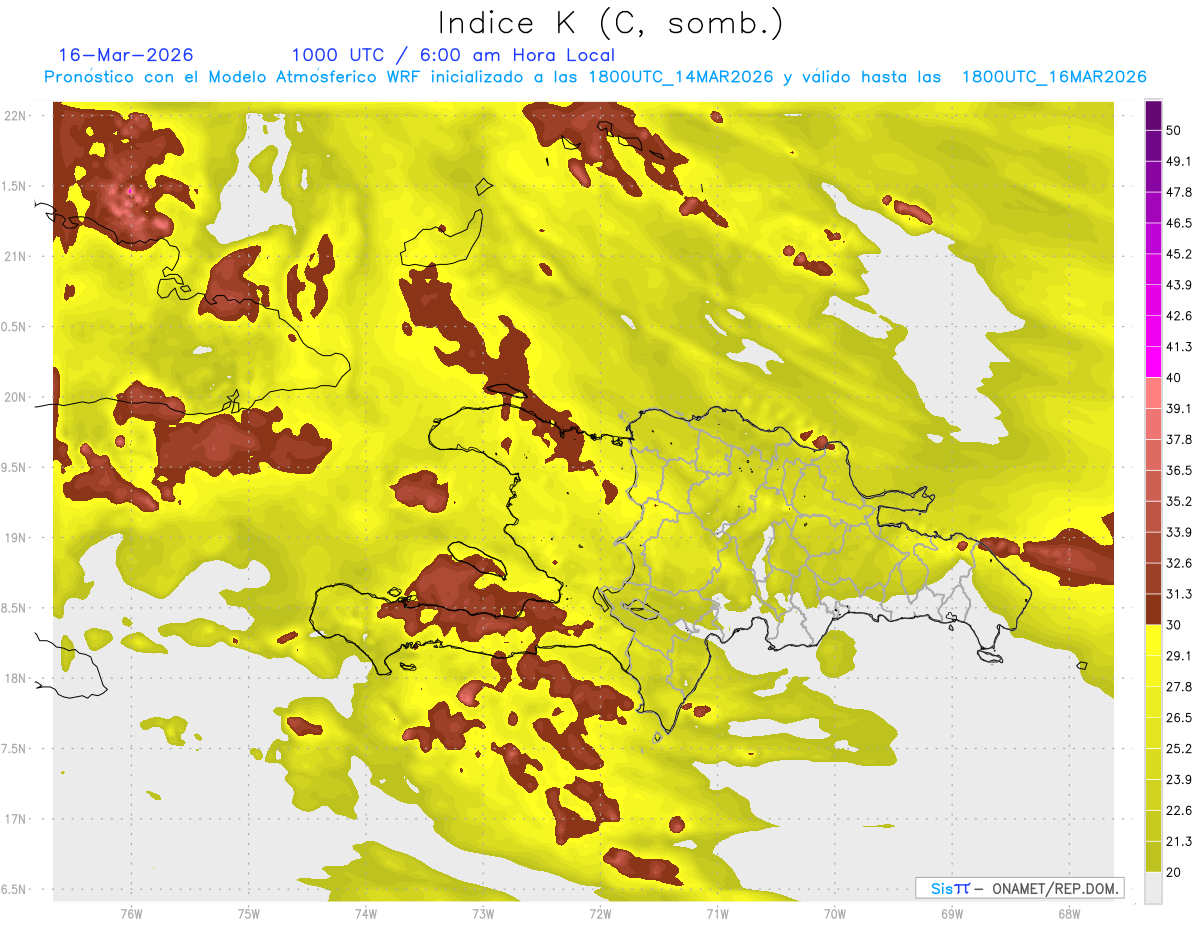Click the 19N latitude axis label
The height and width of the screenshot is (927, 1200).
pyautogui.click(x=17, y=537)
